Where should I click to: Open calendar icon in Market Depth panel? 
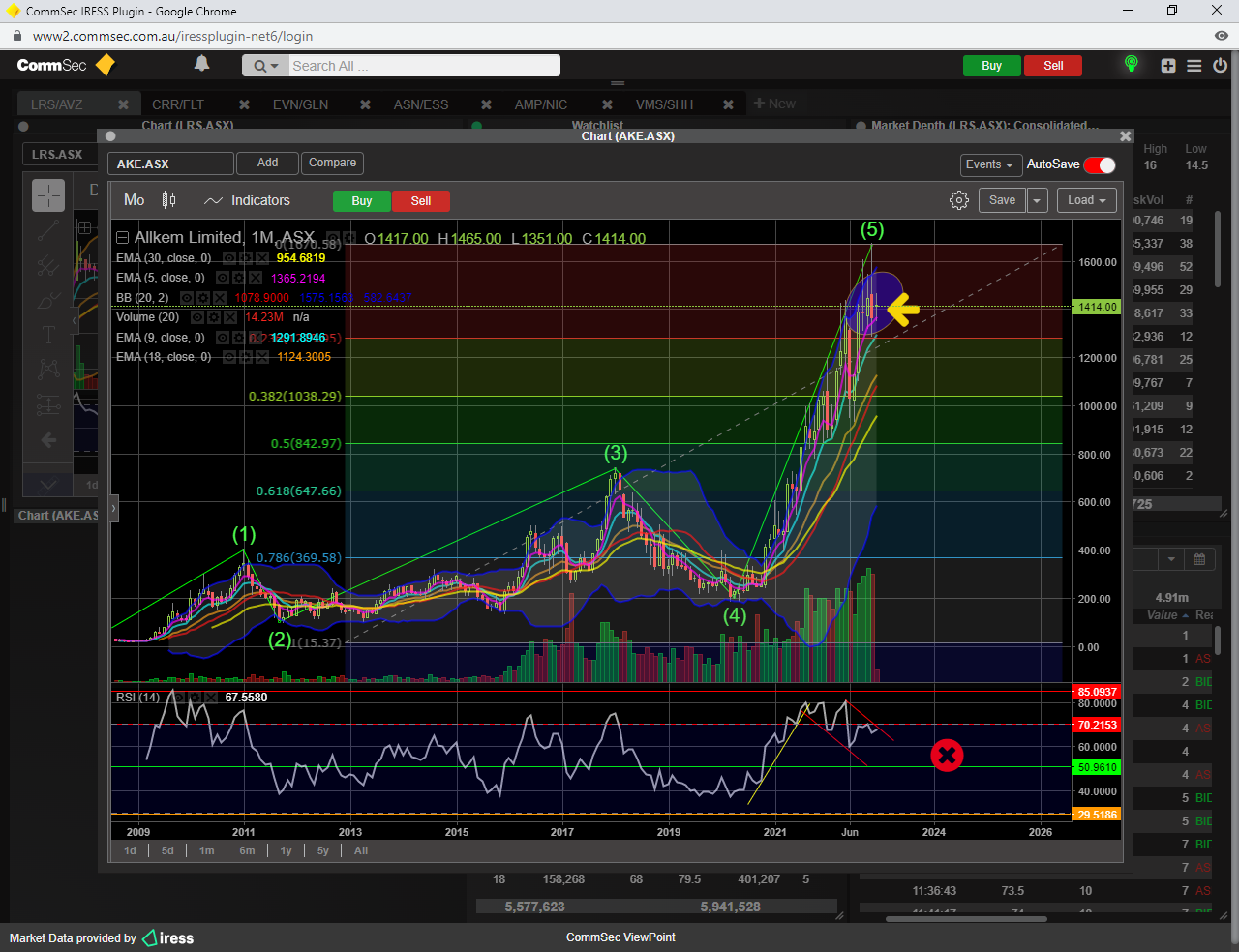point(1199,559)
